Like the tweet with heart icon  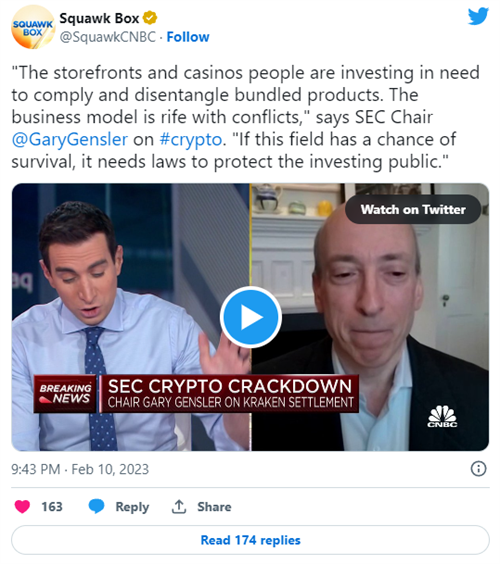click(22, 507)
